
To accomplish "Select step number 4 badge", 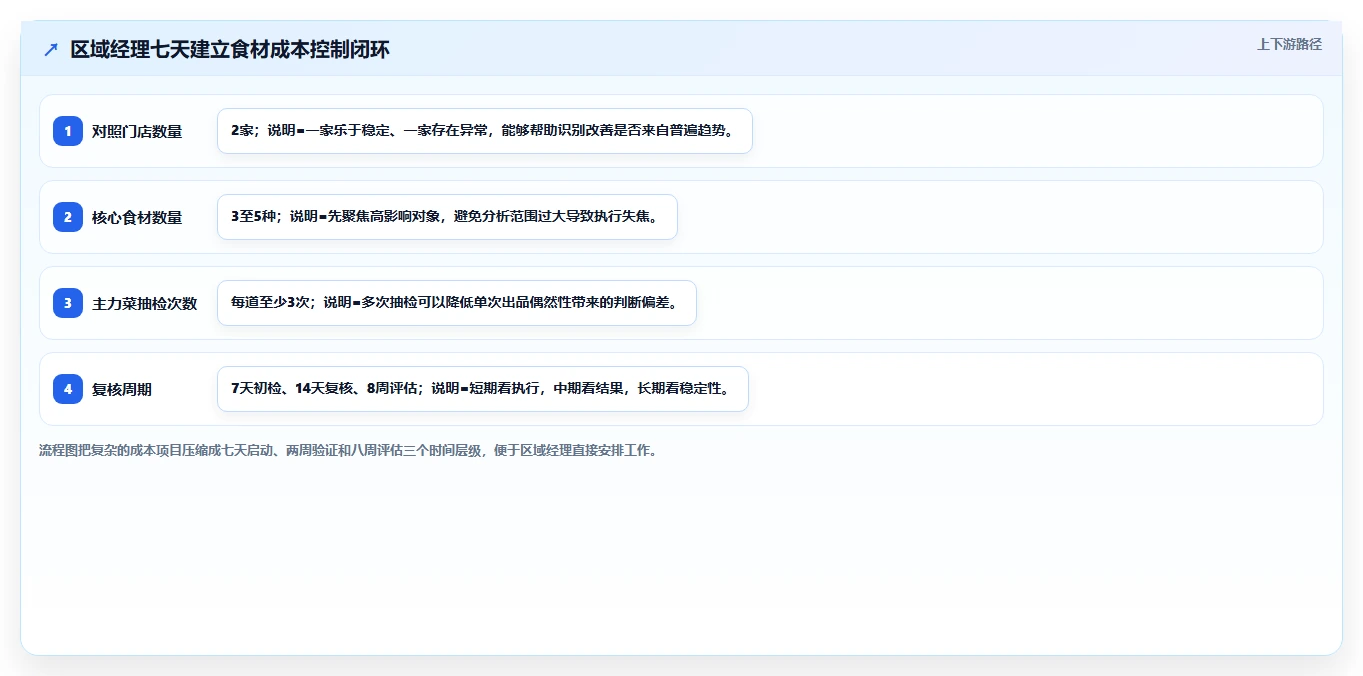I will point(68,389).
